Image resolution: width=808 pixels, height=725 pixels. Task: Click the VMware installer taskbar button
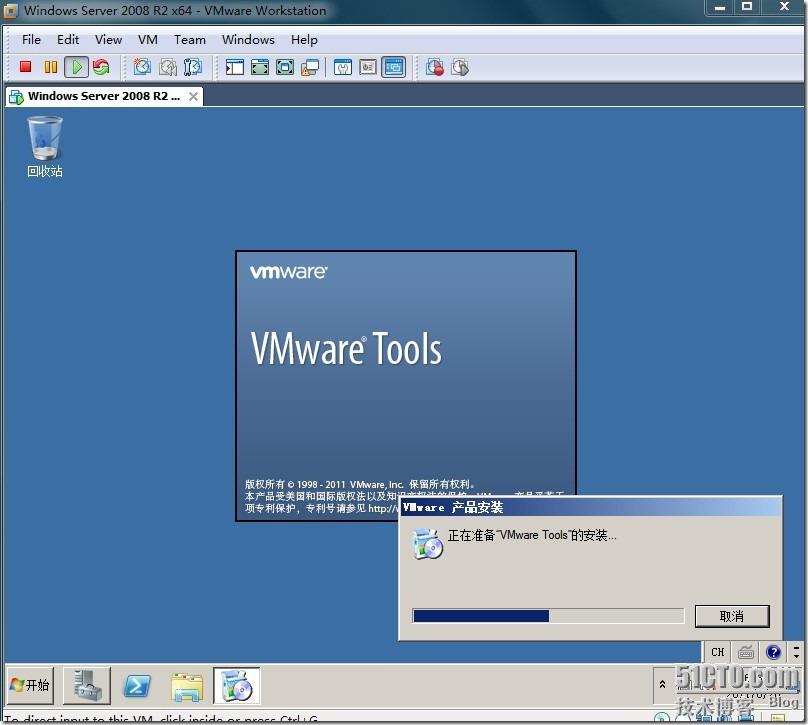pos(237,685)
